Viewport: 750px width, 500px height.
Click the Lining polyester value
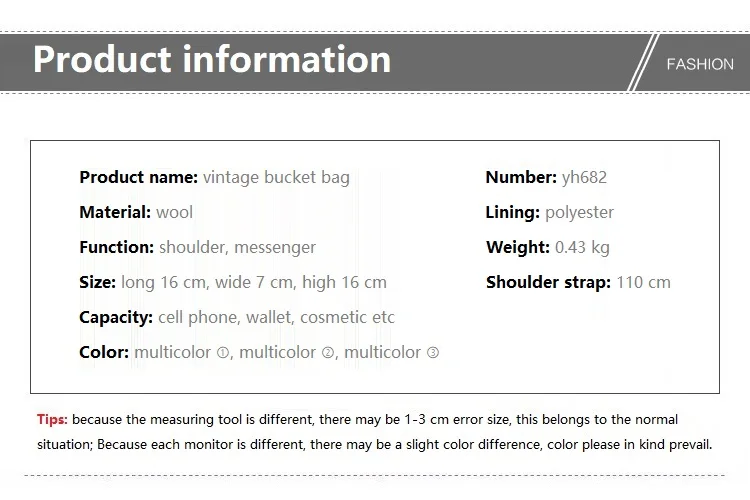[579, 212]
